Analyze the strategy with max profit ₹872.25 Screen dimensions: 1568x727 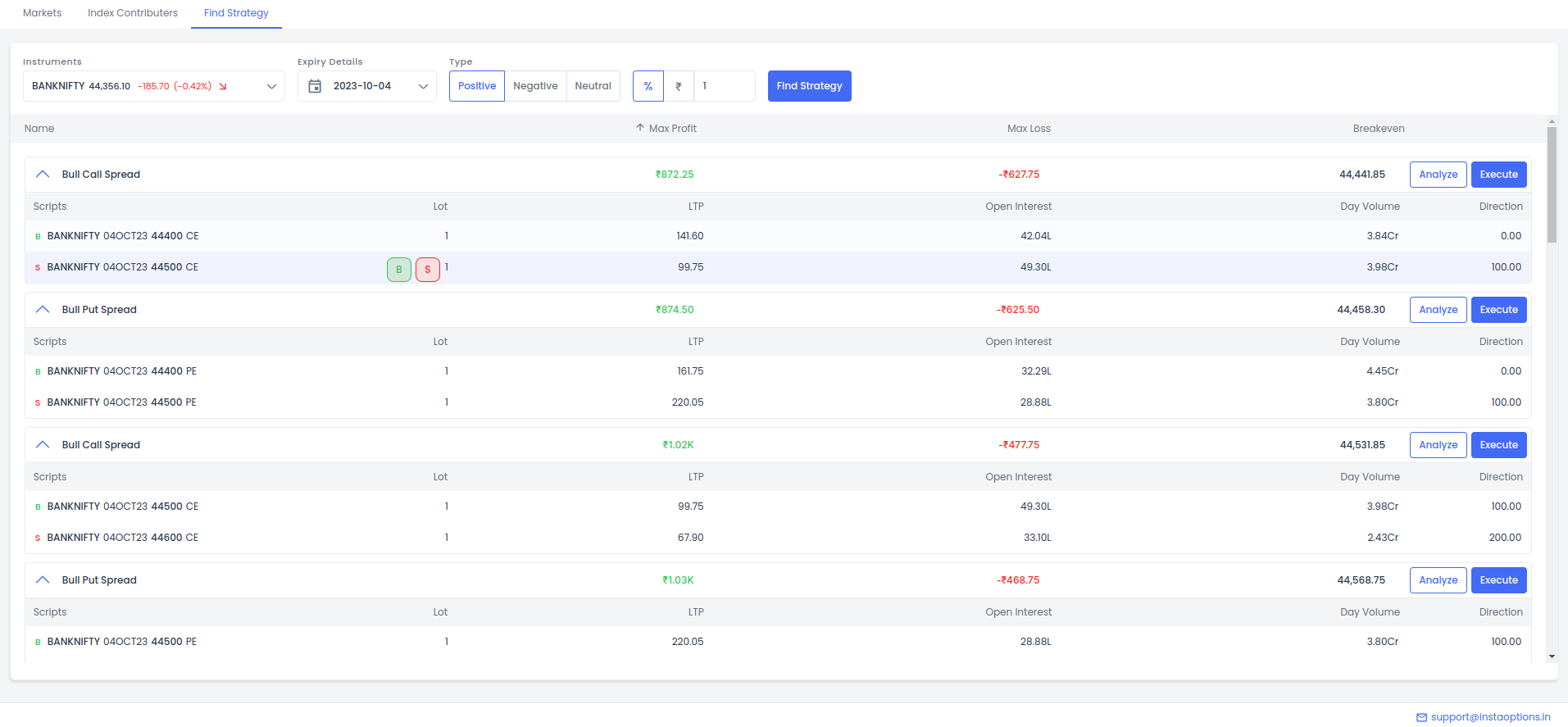point(1438,175)
